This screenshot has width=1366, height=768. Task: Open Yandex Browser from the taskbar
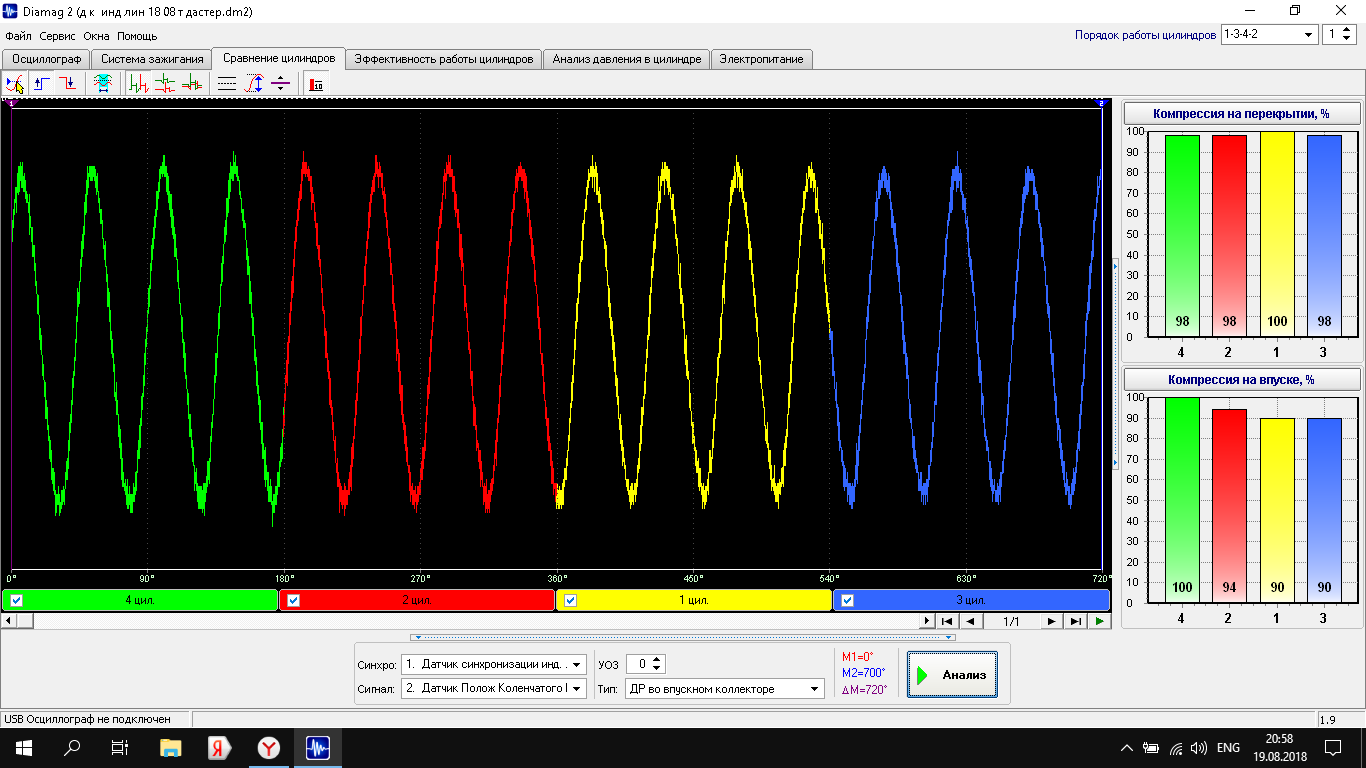(x=269, y=747)
